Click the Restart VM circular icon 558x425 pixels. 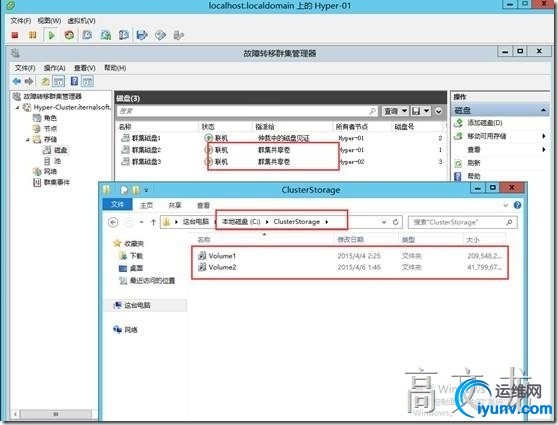[69, 35]
